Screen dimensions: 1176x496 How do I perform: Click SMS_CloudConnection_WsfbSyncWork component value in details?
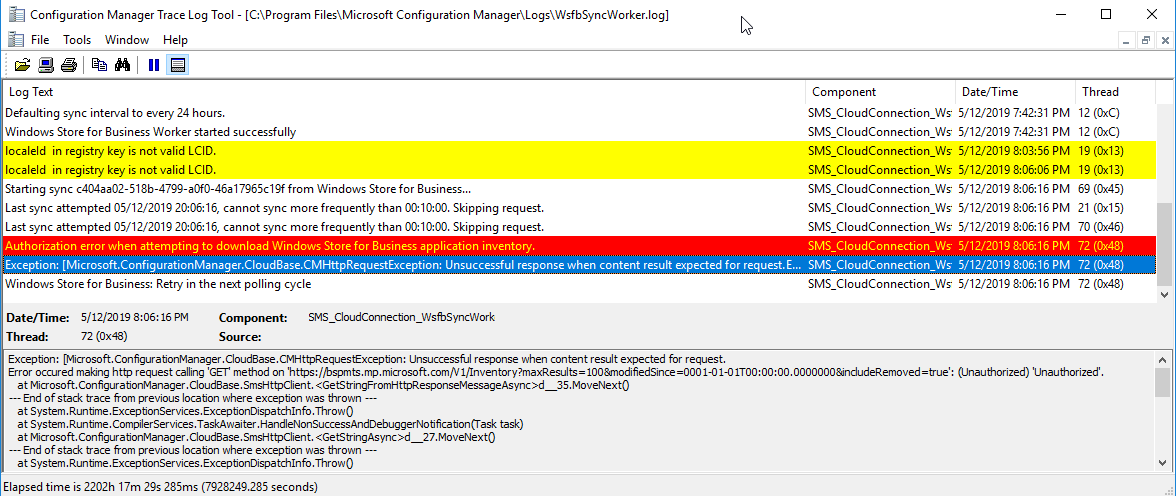pyautogui.click(x=401, y=317)
